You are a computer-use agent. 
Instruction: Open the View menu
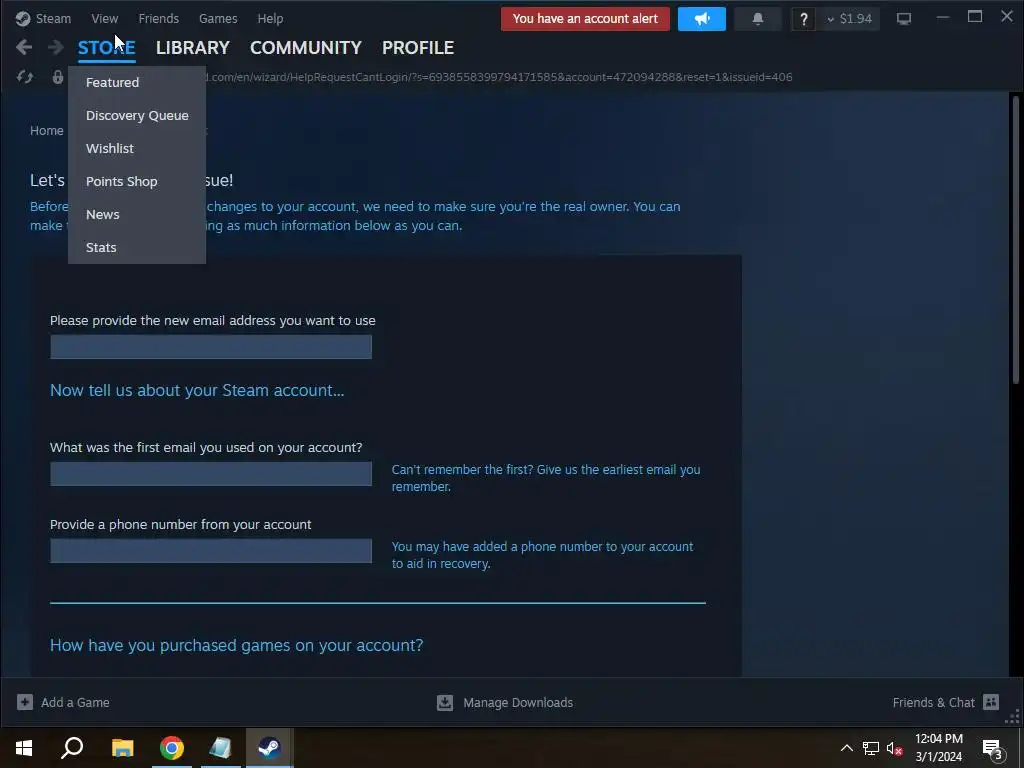click(x=104, y=18)
